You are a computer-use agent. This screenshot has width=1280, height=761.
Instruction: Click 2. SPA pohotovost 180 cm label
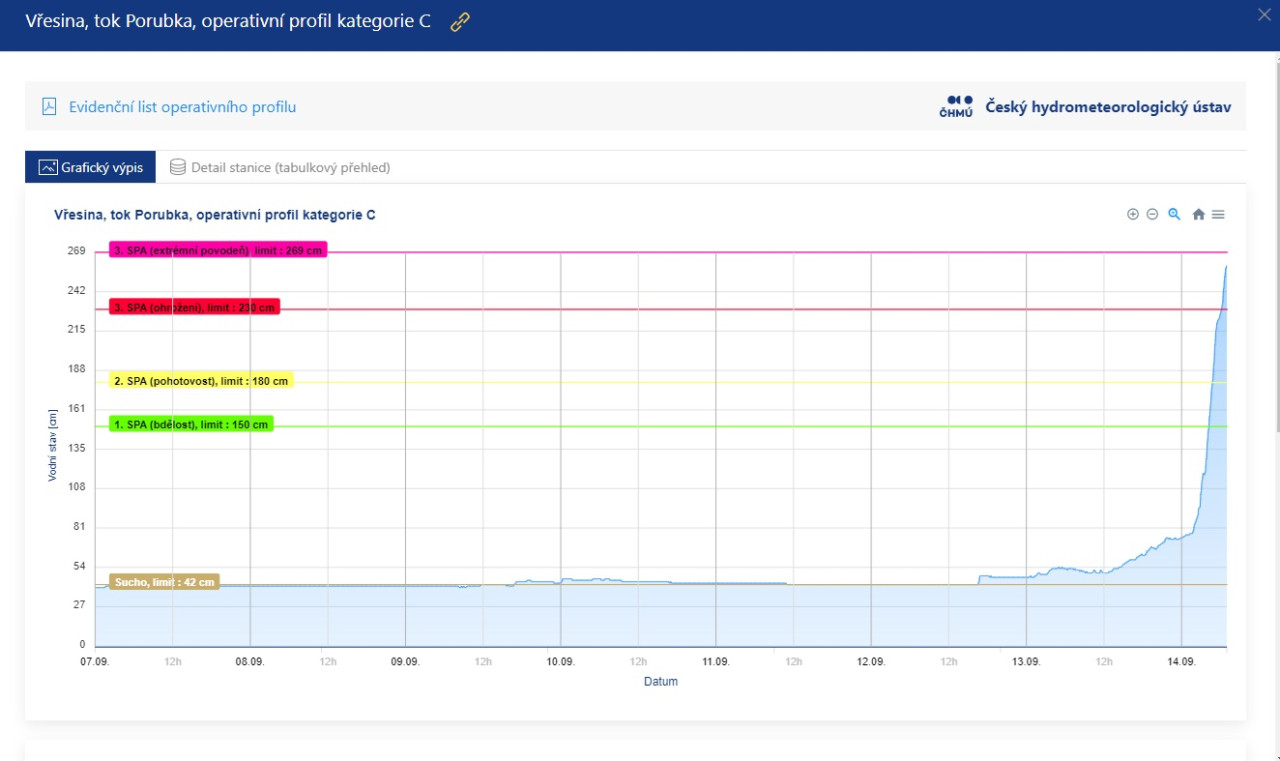[x=201, y=381]
